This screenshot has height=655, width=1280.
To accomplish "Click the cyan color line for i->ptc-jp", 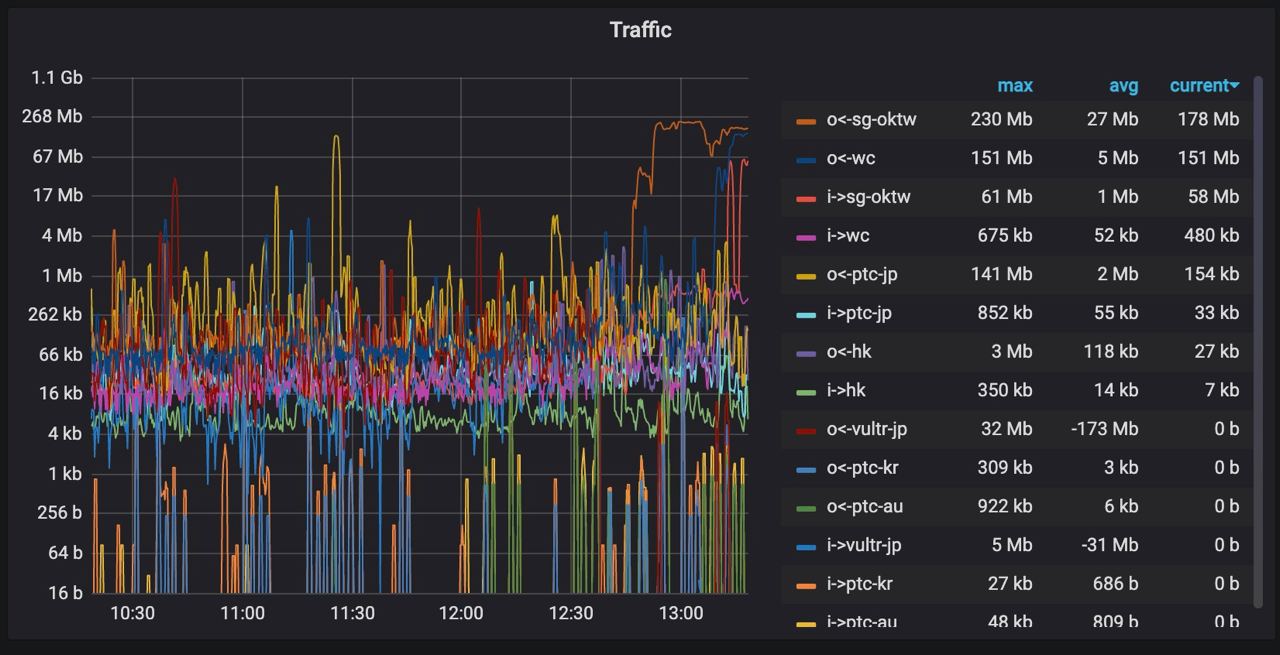I will tap(806, 315).
